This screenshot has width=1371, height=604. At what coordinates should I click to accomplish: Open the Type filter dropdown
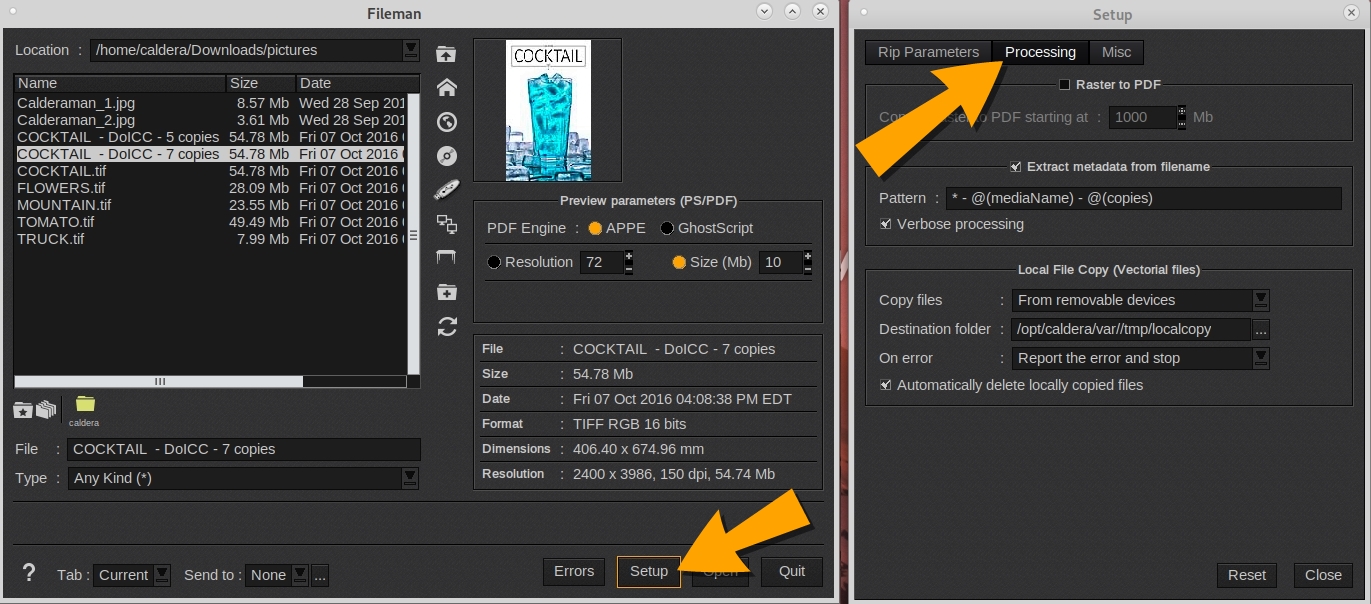pyautogui.click(x=409, y=478)
